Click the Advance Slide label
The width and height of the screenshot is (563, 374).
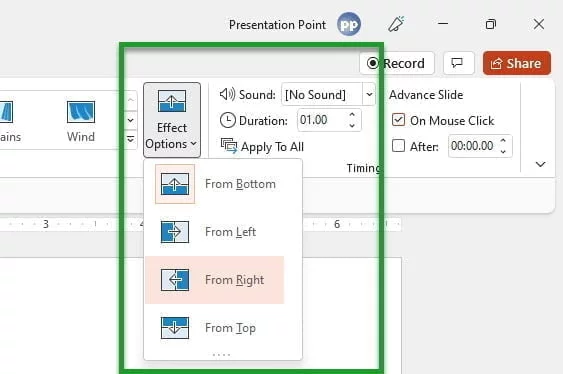pos(426,95)
